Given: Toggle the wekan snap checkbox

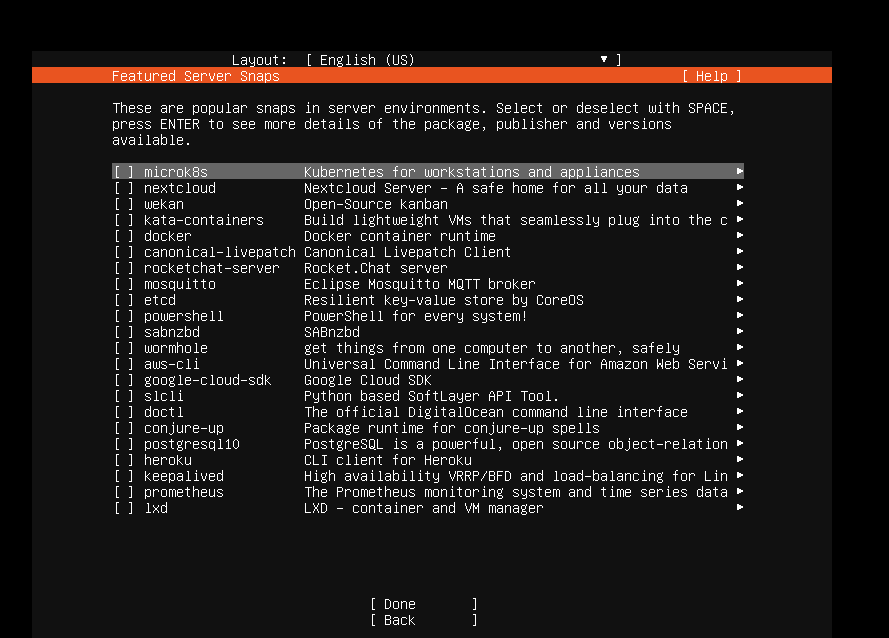Looking at the screenshot, I should [124, 204].
